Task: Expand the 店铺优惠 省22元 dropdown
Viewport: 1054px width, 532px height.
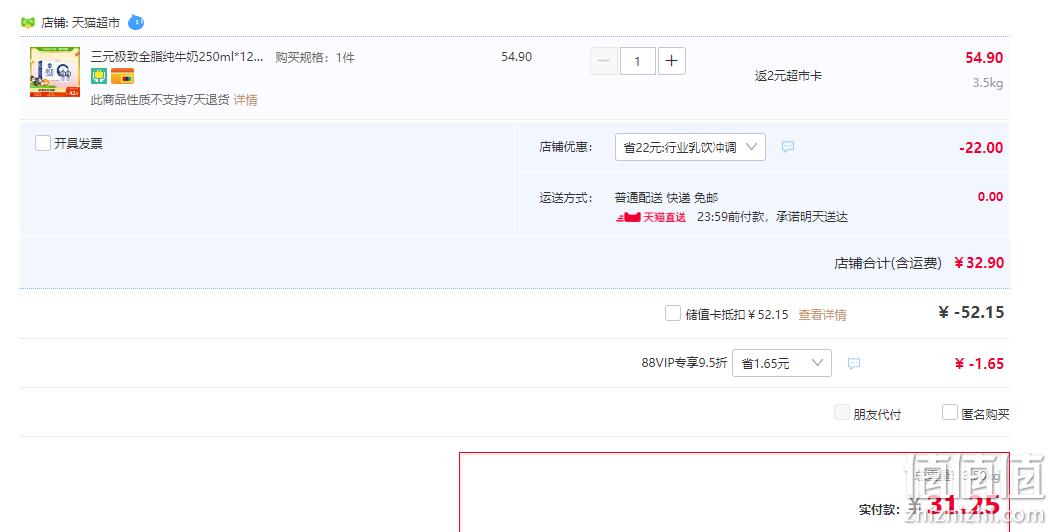Action: [690, 147]
